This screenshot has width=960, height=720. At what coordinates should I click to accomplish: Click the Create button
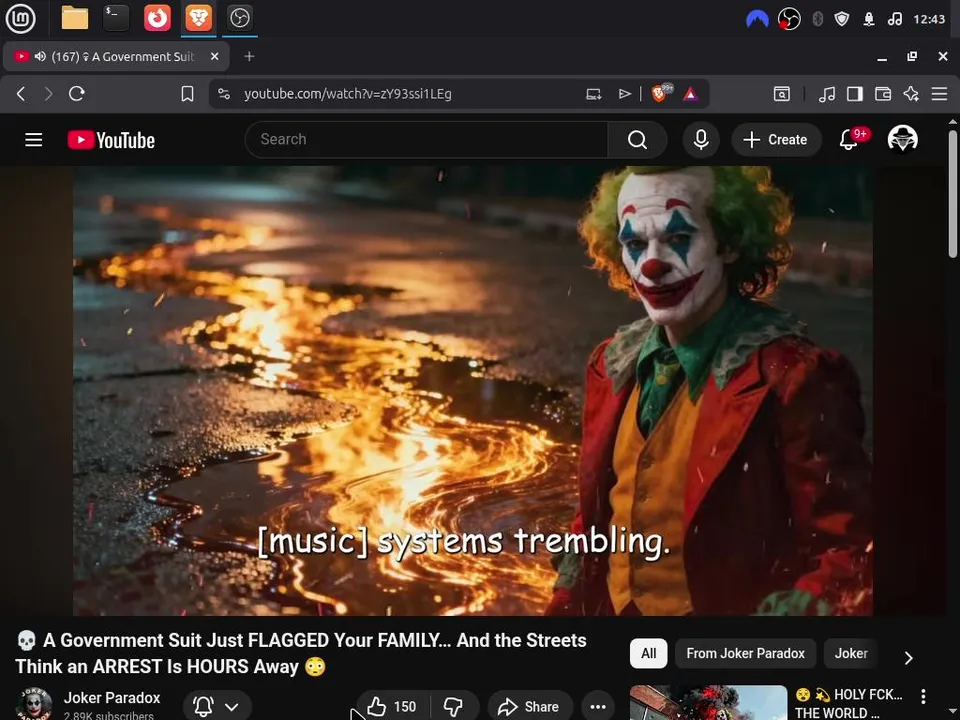[775, 140]
